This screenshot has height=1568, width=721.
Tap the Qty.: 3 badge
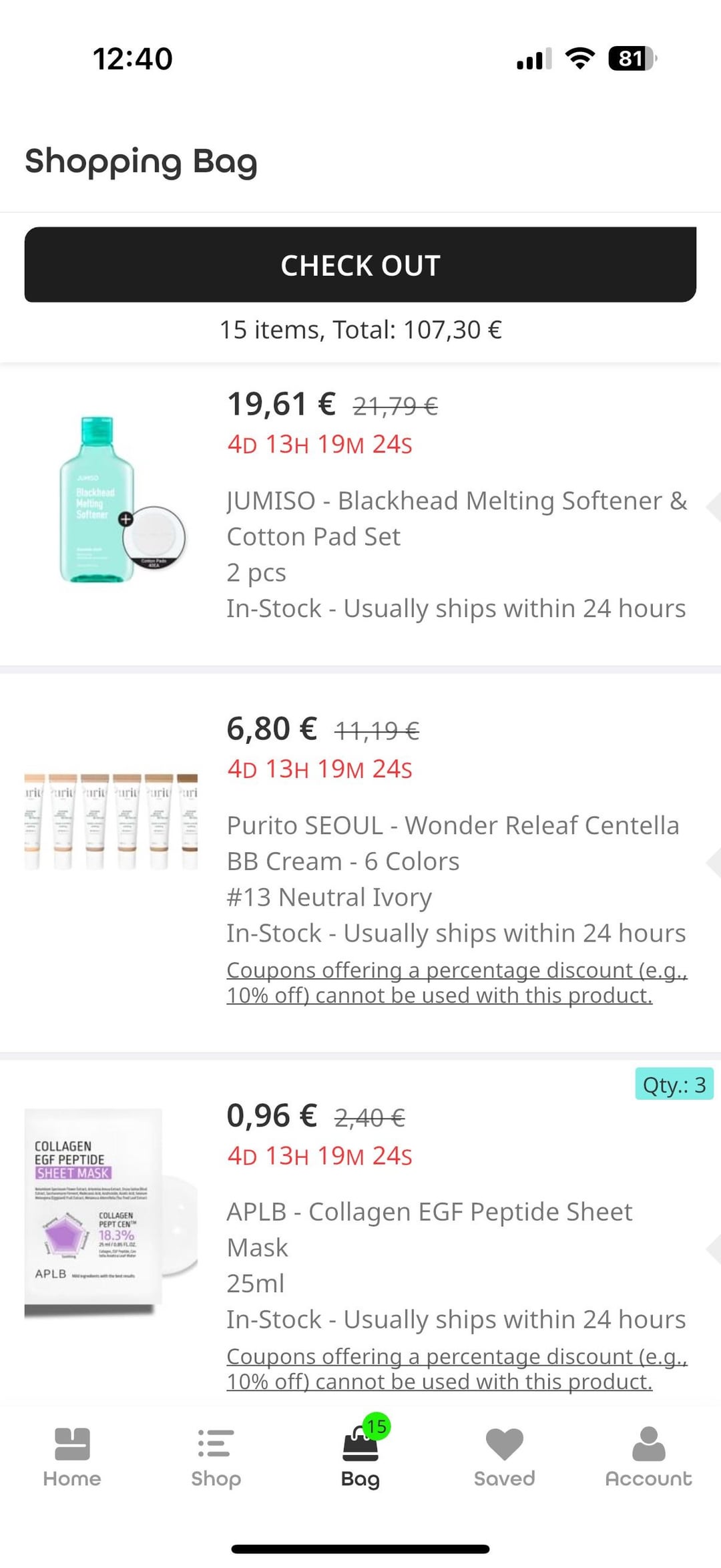pos(674,1085)
